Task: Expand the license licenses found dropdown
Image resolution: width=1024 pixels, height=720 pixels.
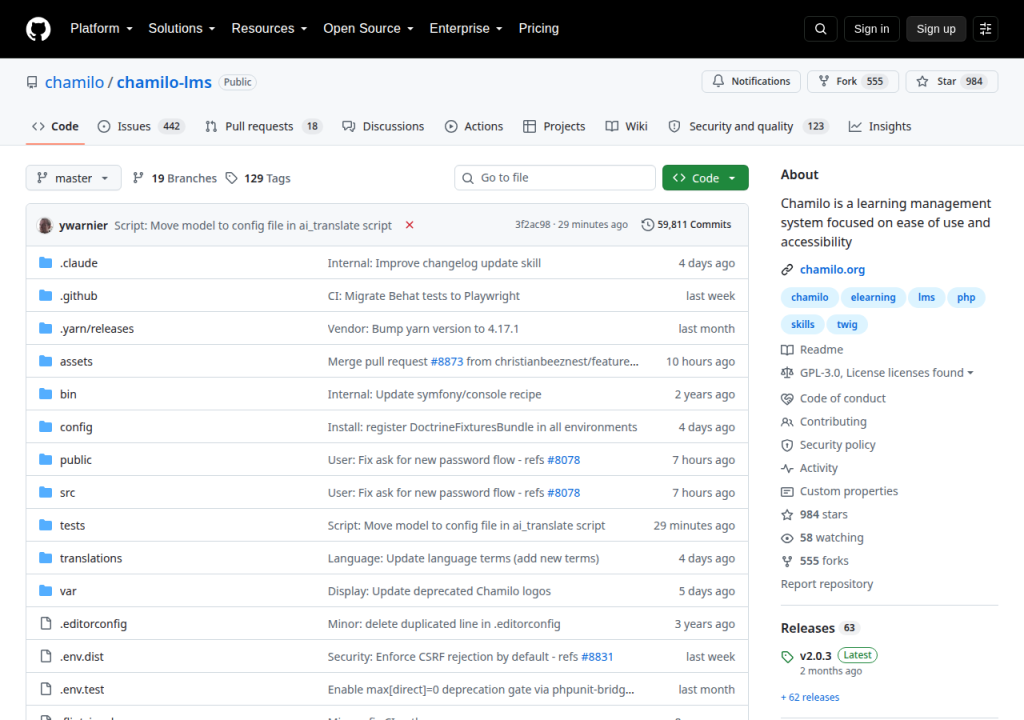Action: coord(886,372)
